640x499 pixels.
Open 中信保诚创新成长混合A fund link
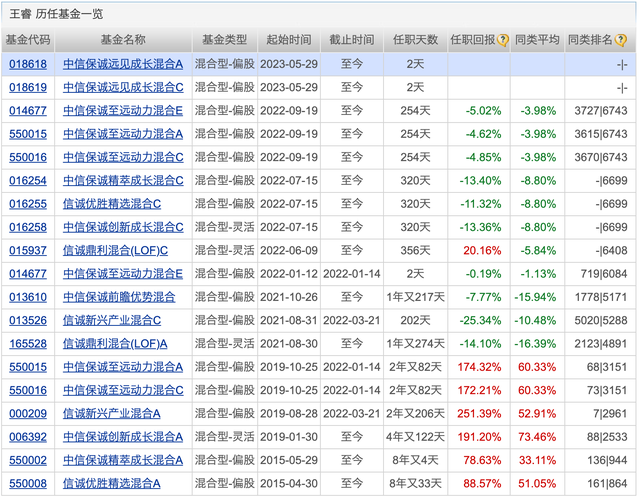(x=123, y=437)
